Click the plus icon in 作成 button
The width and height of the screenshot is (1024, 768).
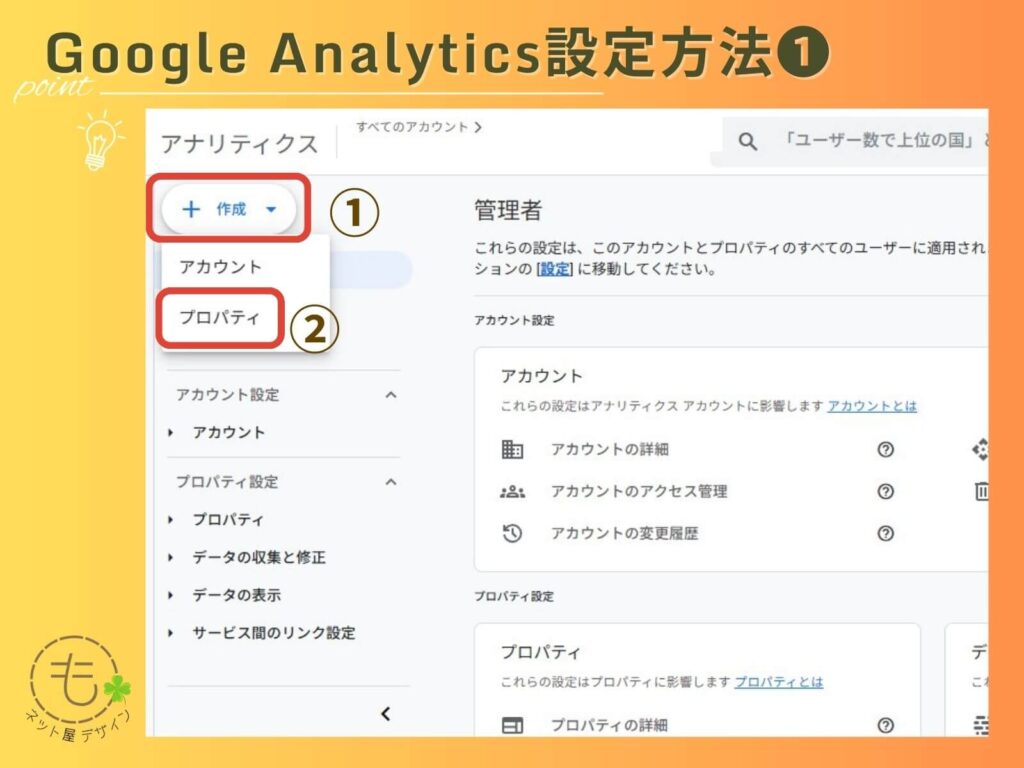[x=191, y=209]
